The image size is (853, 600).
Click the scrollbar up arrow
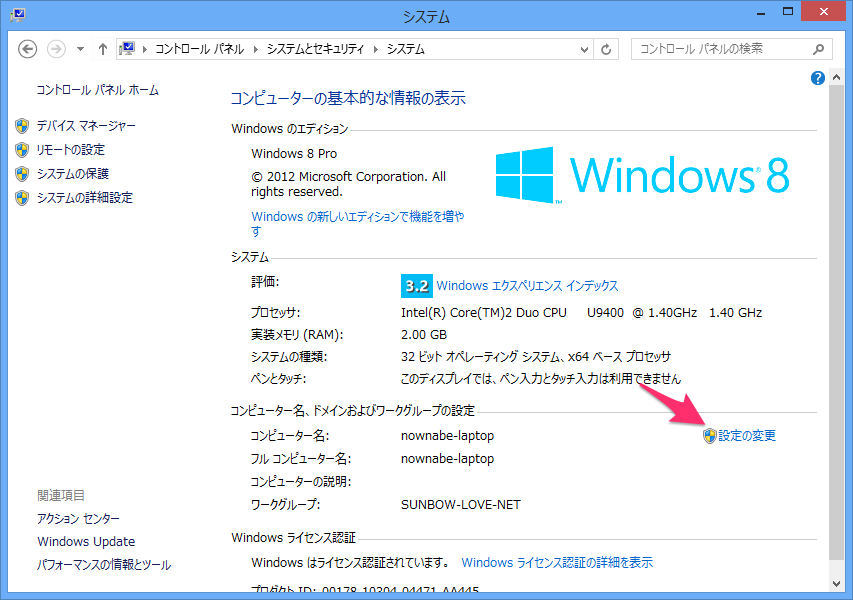point(836,78)
